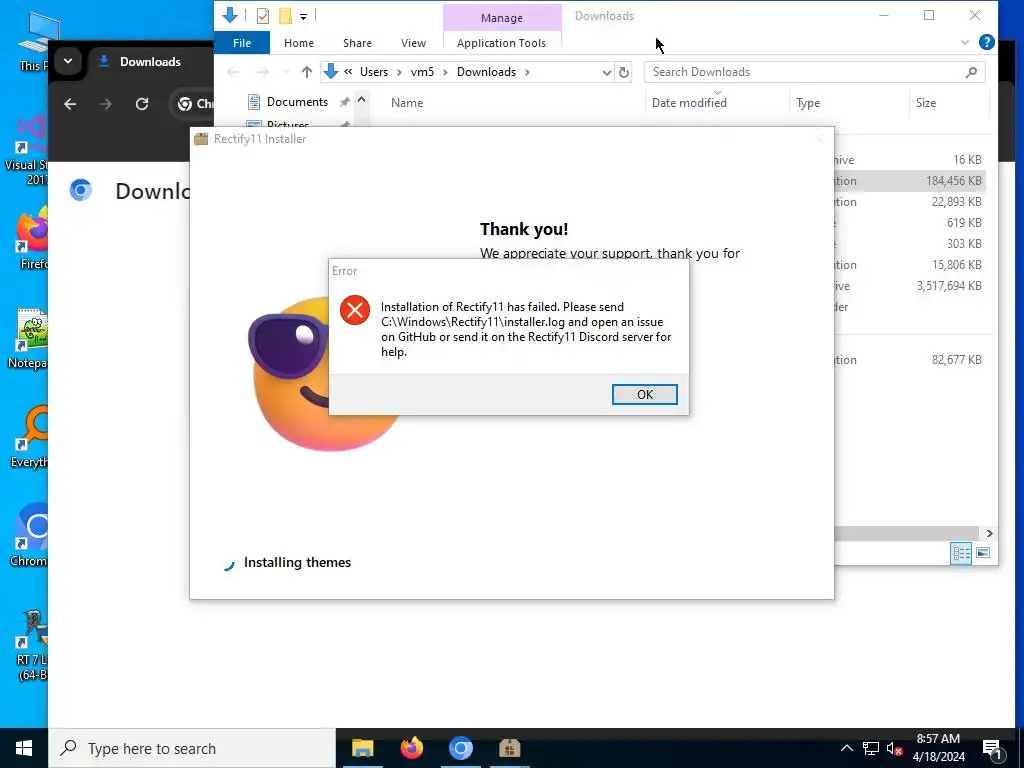The image size is (1024, 768).
Task: Open Firefox from the taskbar
Action: (x=411, y=748)
